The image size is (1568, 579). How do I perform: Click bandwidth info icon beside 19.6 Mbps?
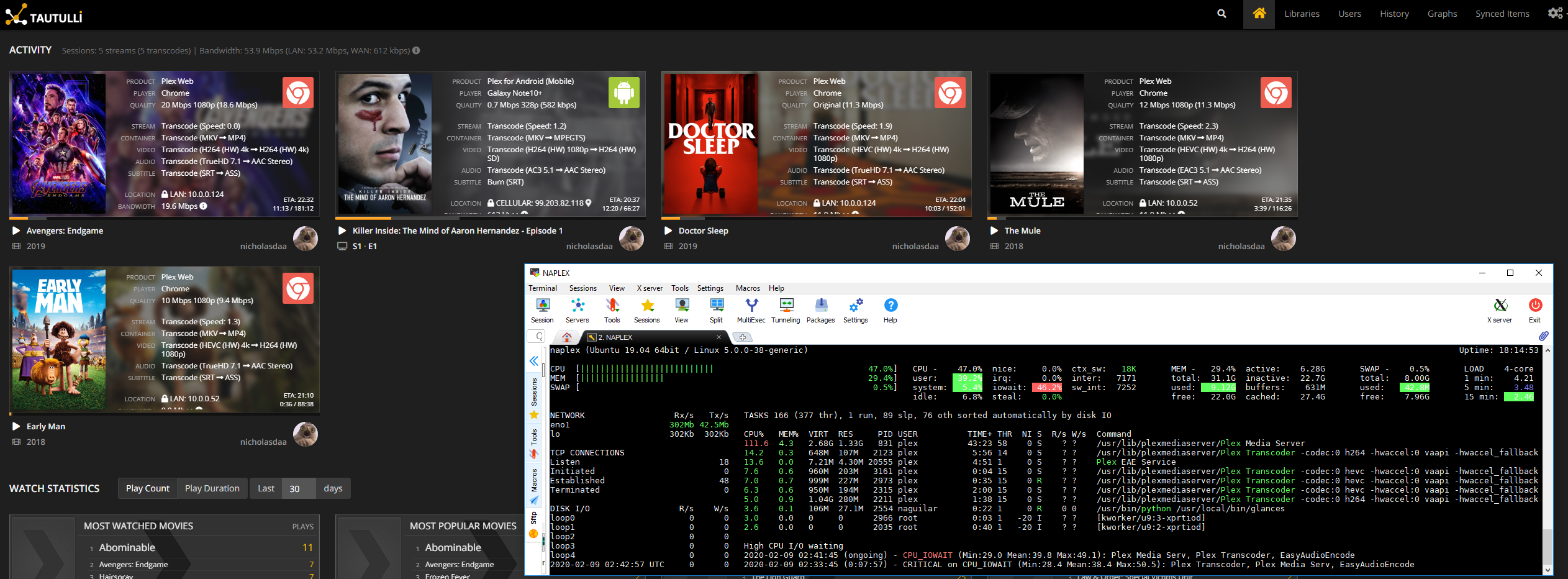pyautogui.click(x=203, y=206)
